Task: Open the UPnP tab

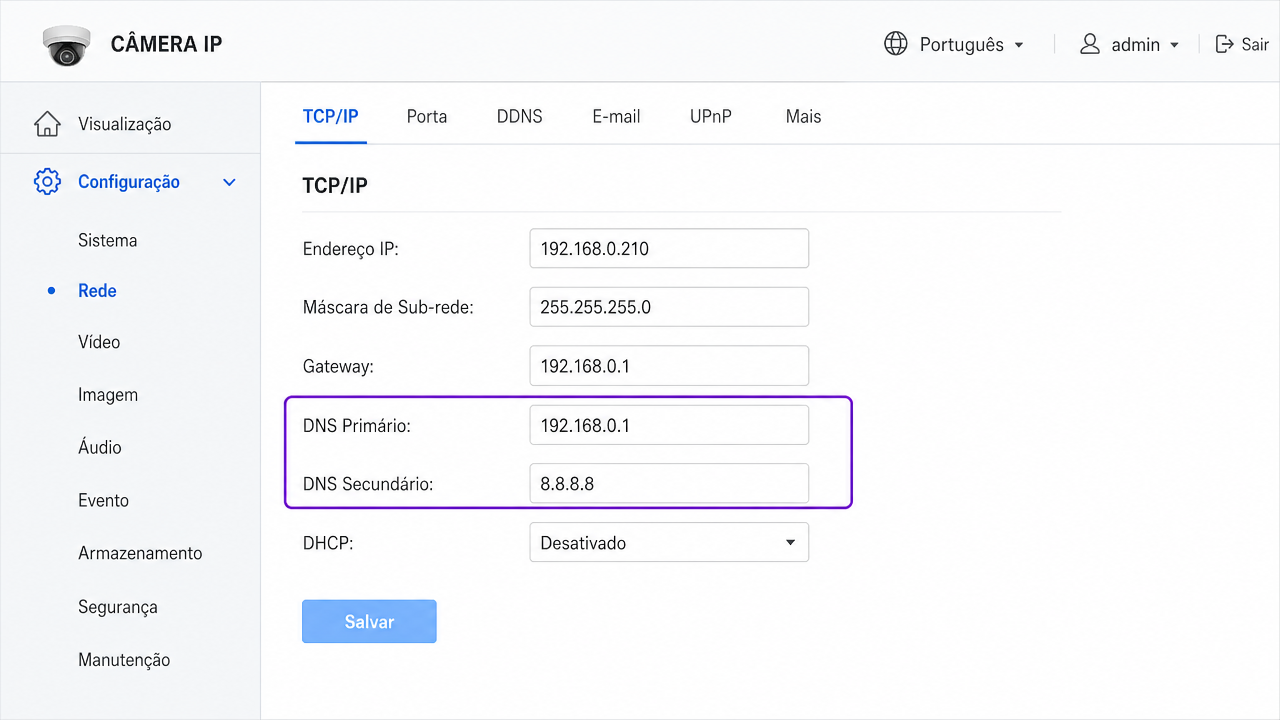Action: pos(711,117)
